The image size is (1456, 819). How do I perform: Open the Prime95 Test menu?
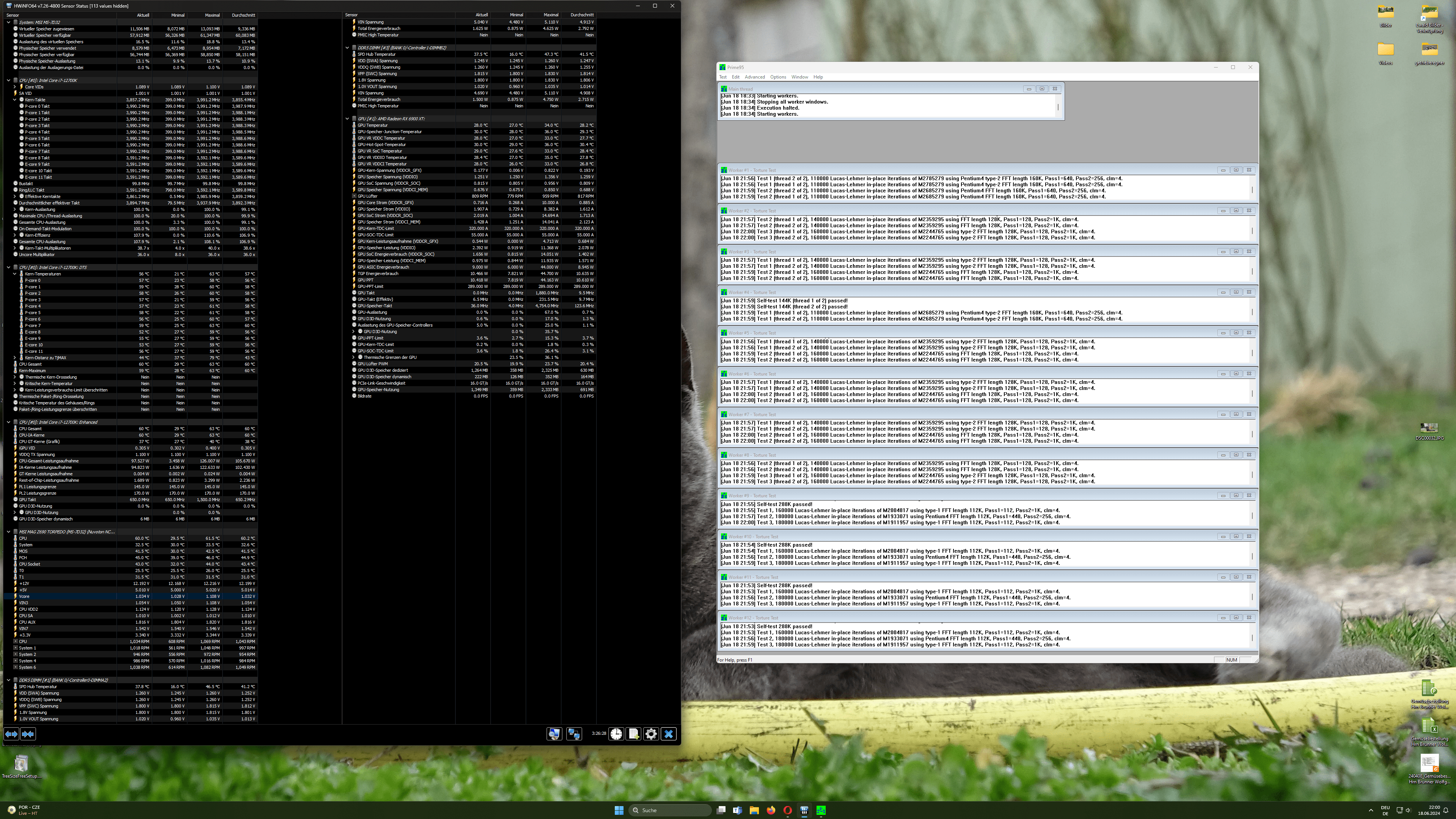point(723,77)
